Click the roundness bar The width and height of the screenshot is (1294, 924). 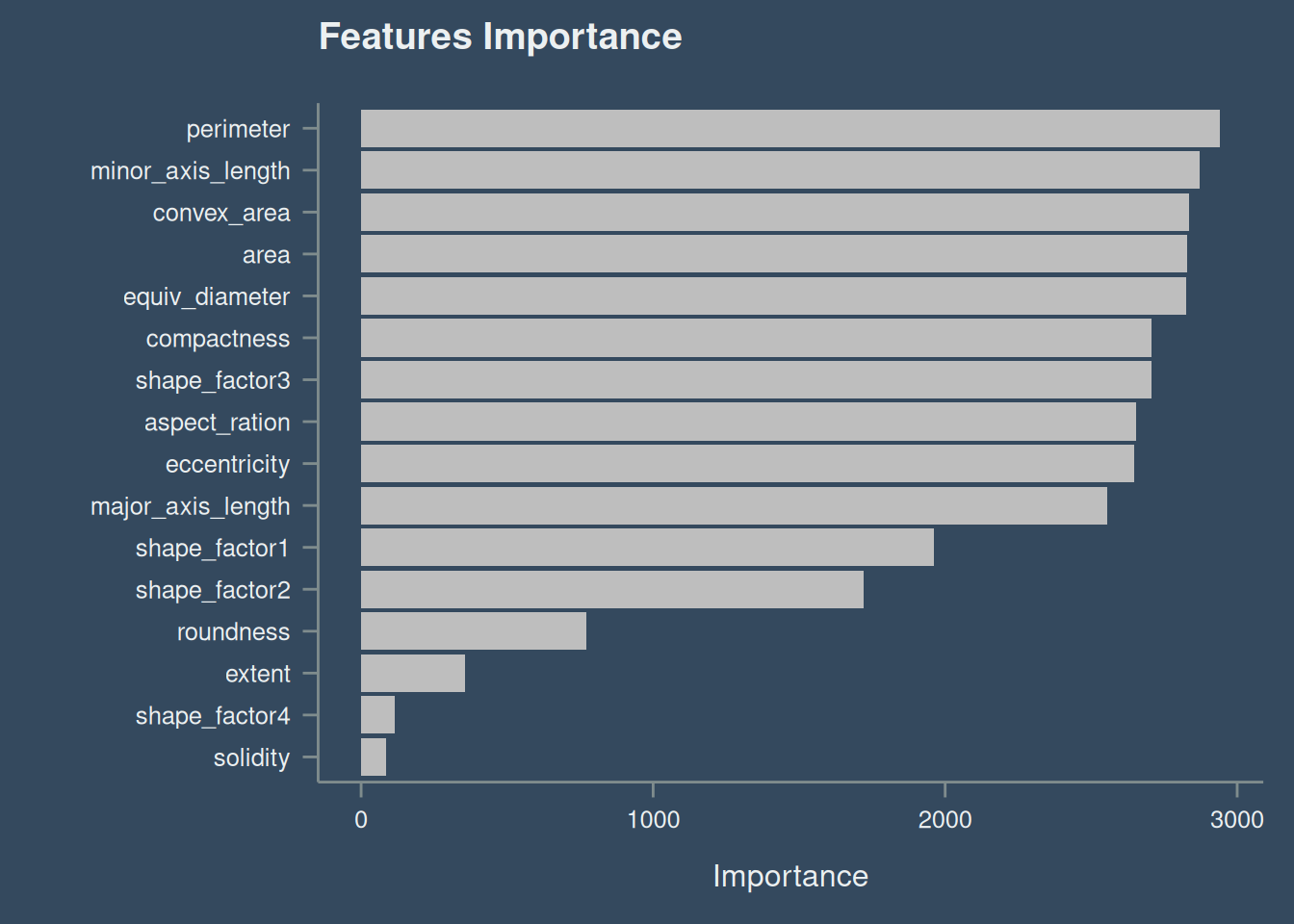(x=474, y=631)
